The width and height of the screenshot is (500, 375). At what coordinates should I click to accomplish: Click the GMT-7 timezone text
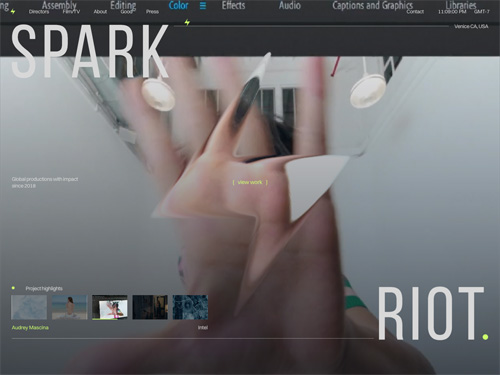coord(482,12)
